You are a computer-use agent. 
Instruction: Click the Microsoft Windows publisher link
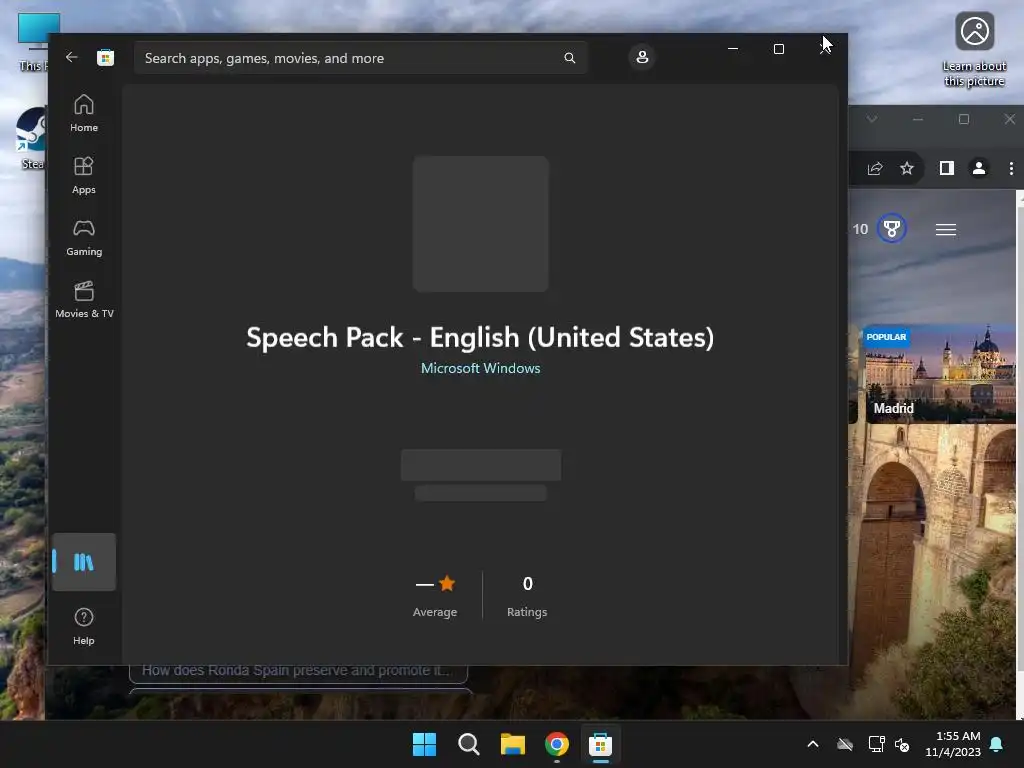click(481, 368)
